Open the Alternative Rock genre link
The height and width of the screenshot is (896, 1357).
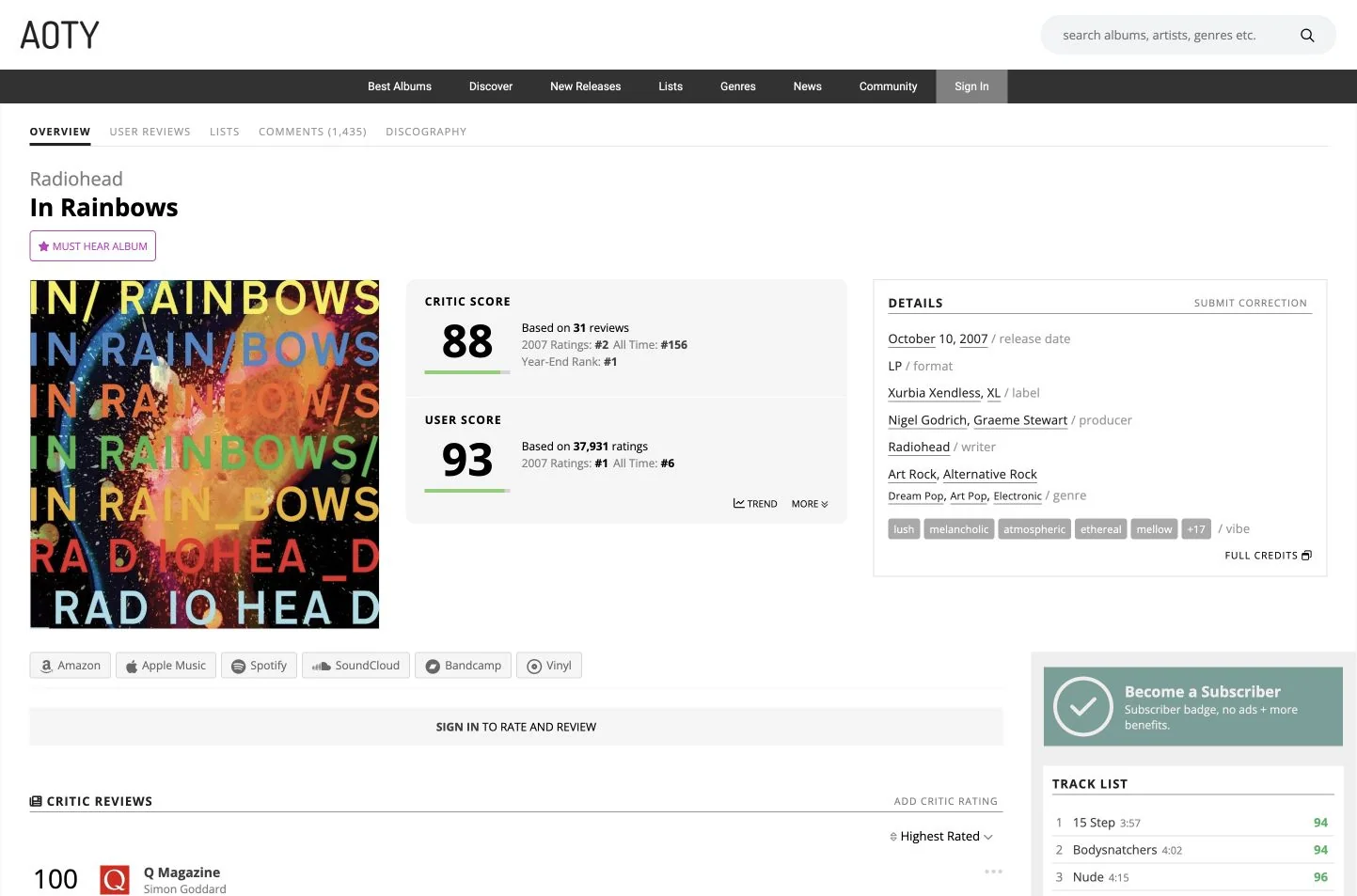click(990, 474)
